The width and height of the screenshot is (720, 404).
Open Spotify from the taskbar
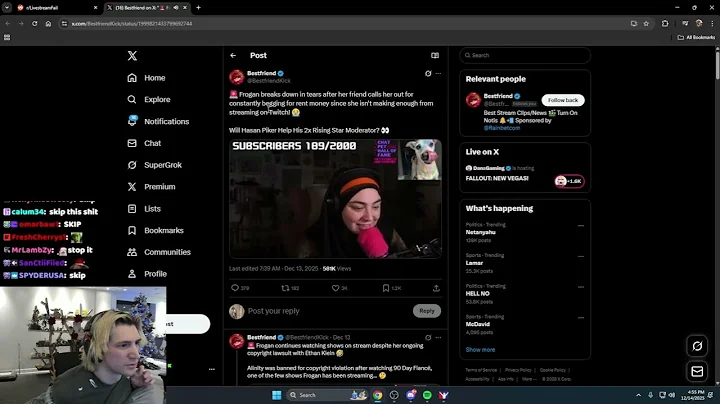[427, 395]
